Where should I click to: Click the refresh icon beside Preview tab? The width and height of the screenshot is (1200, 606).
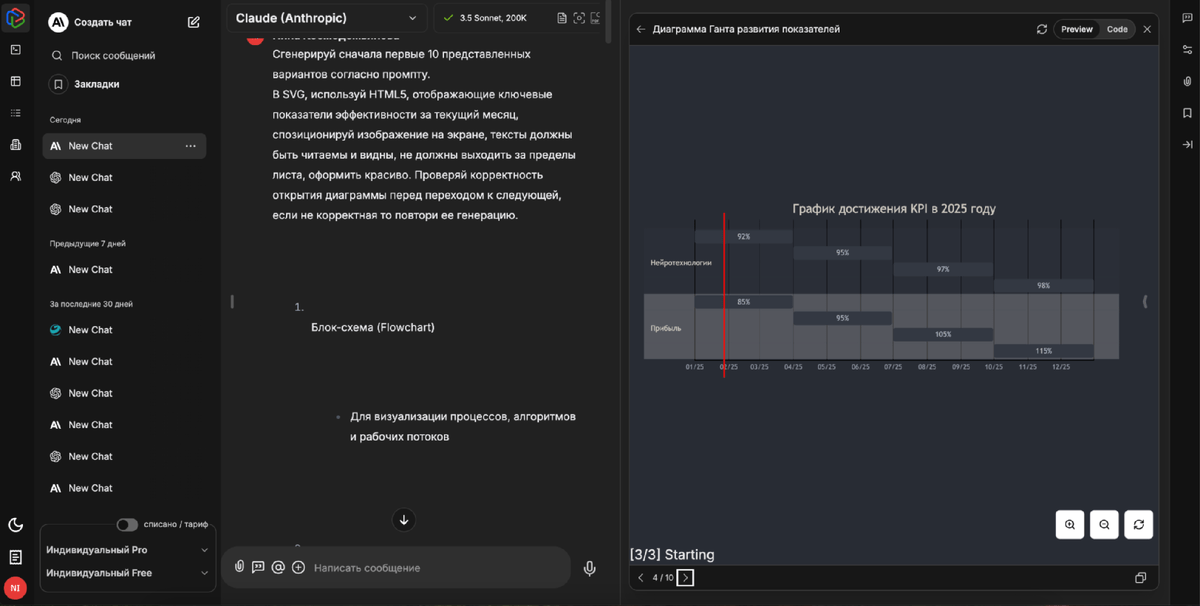(x=1042, y=29)
